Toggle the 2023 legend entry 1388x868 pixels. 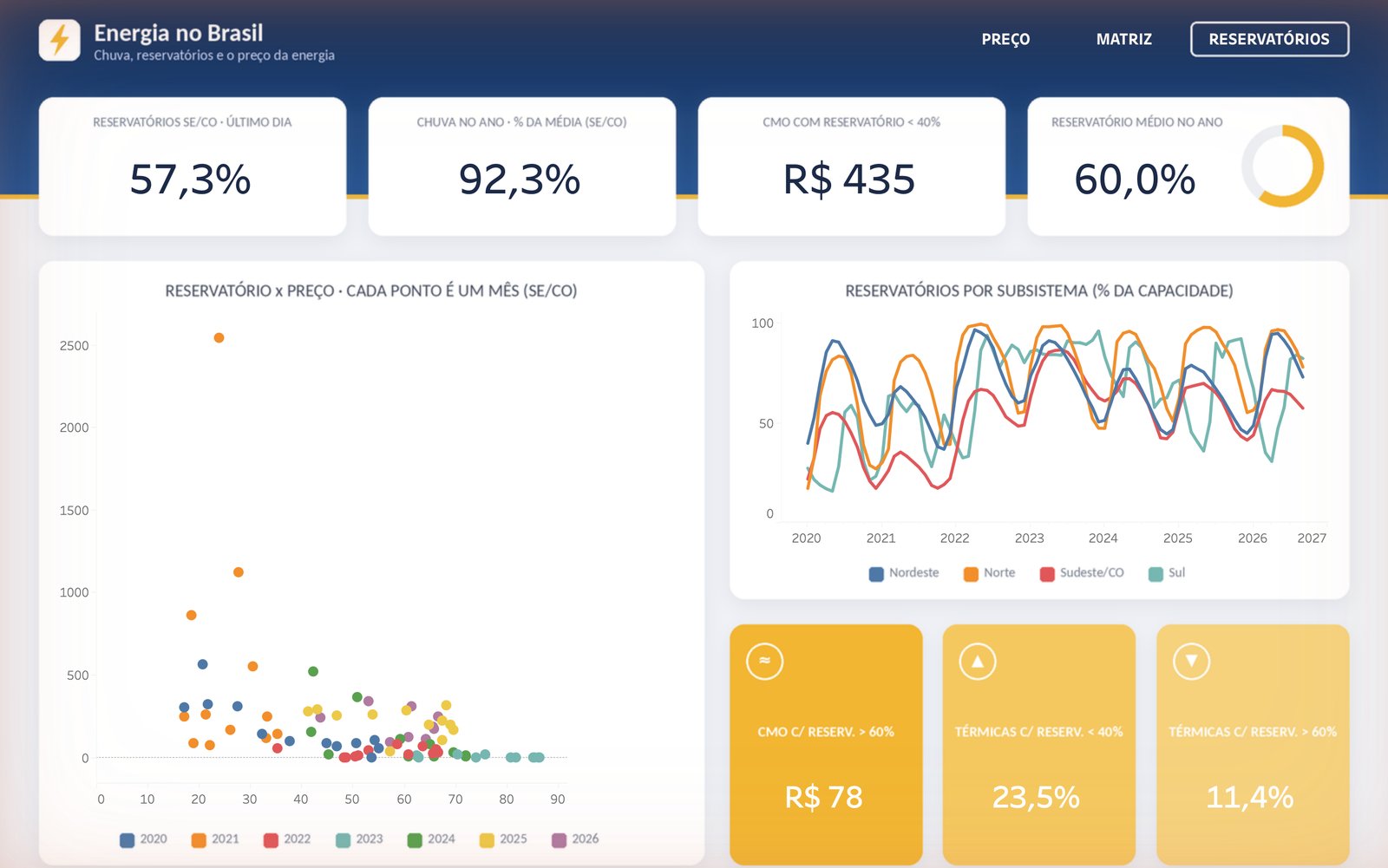coord(359,839)
